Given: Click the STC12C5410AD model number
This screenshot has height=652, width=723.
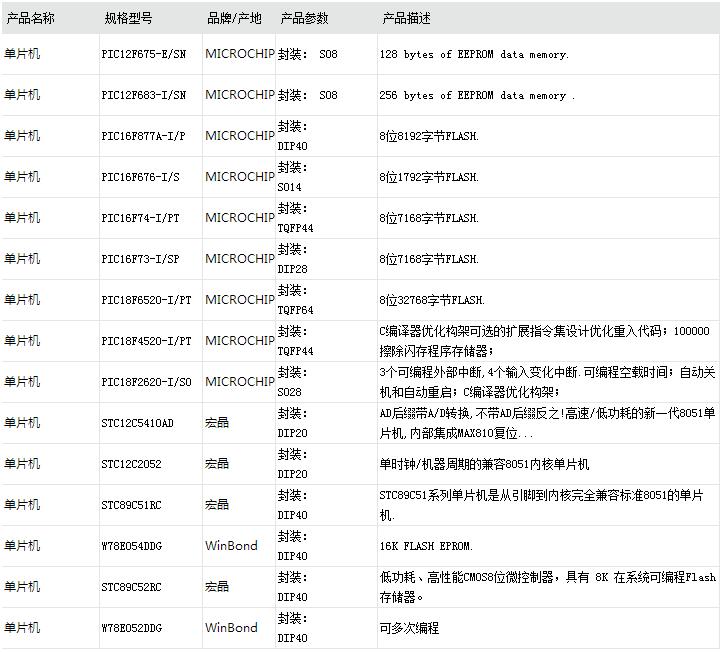Looking at the screenshot, I should pyautogui.click(x=137, y=423).
